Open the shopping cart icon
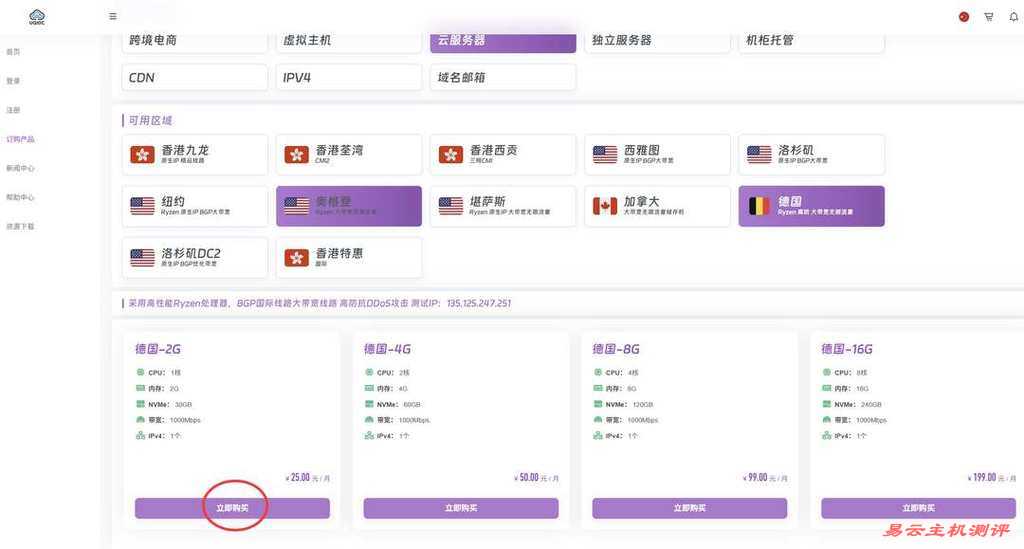Image resolution: width=1024 pixels, height=549 pixels. [x=989, y=17]
